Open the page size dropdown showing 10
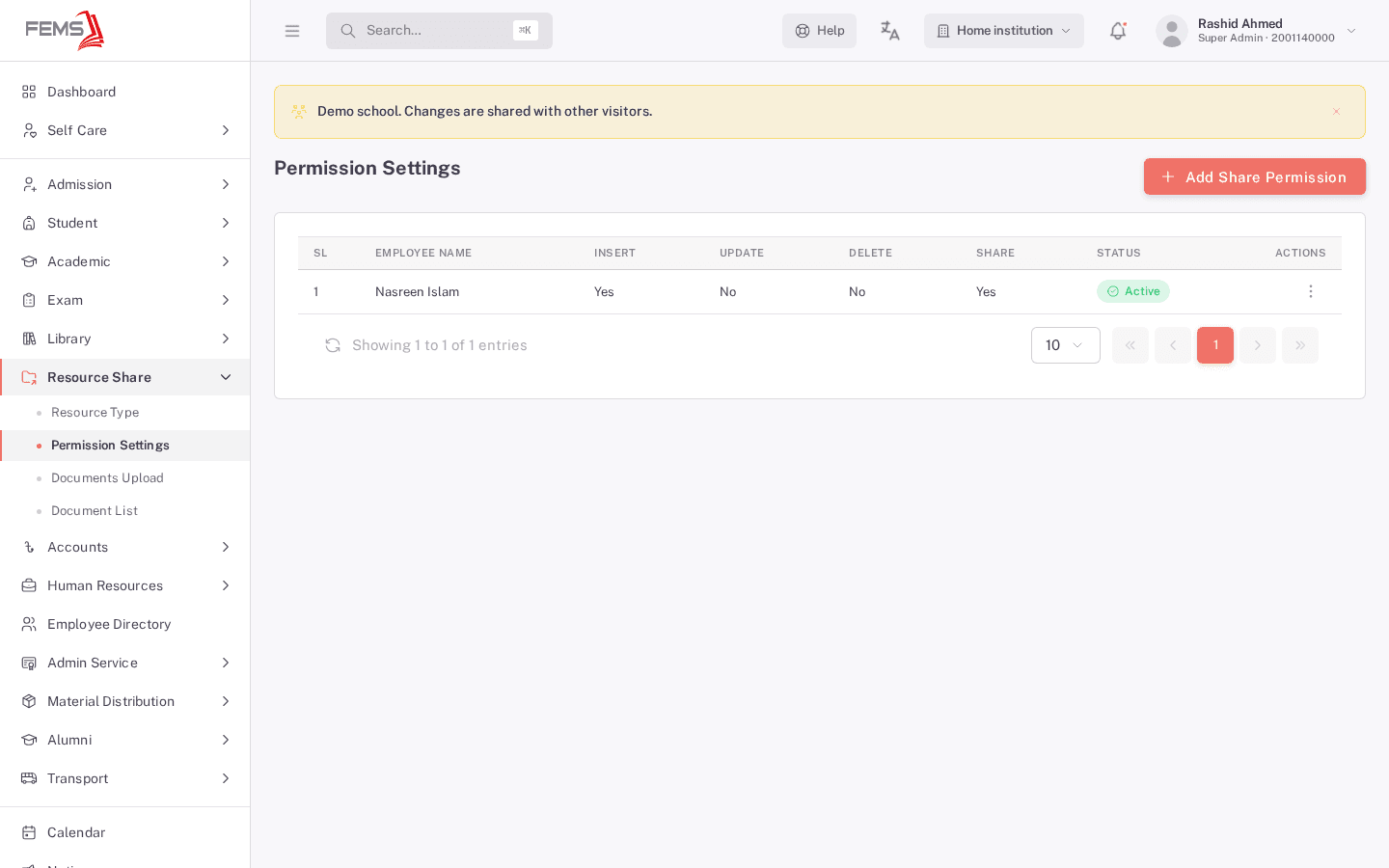 [x=1066, y=345]
